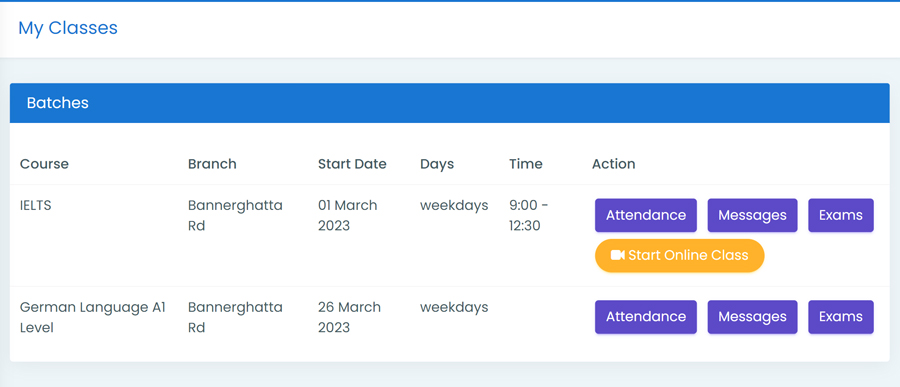The height and width of the screenshot is (387, 900).
Task: Open Attendance for German Language A1 Level
Action: pyautogui.click(x=646, y=317)
